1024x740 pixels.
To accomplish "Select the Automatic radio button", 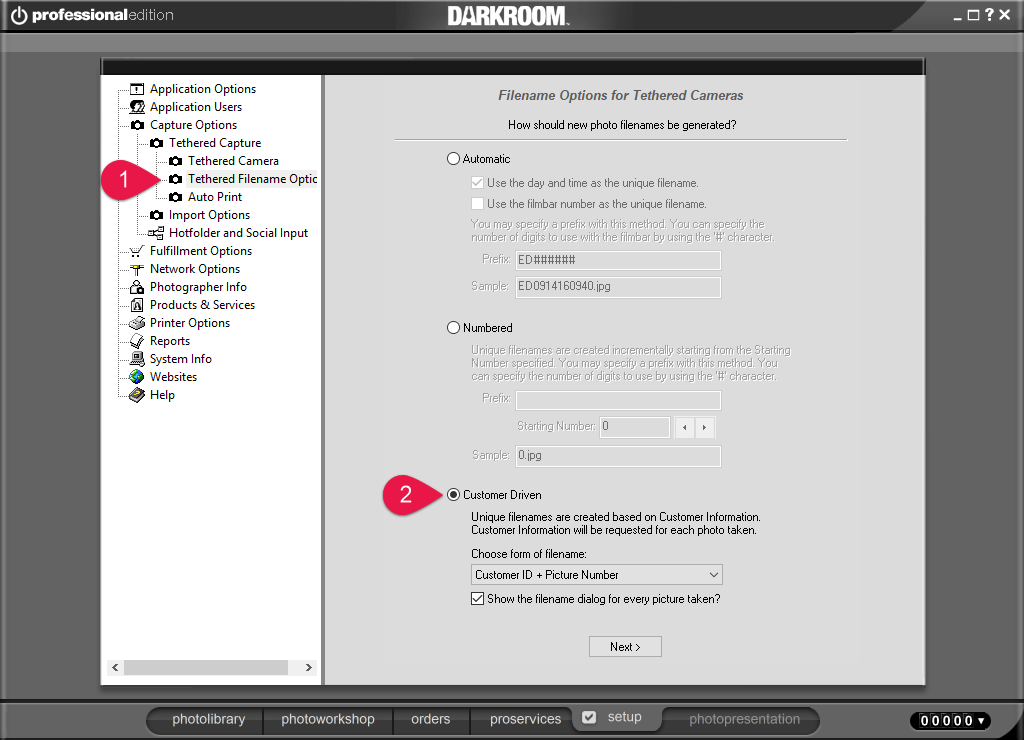I will (453, 159).
